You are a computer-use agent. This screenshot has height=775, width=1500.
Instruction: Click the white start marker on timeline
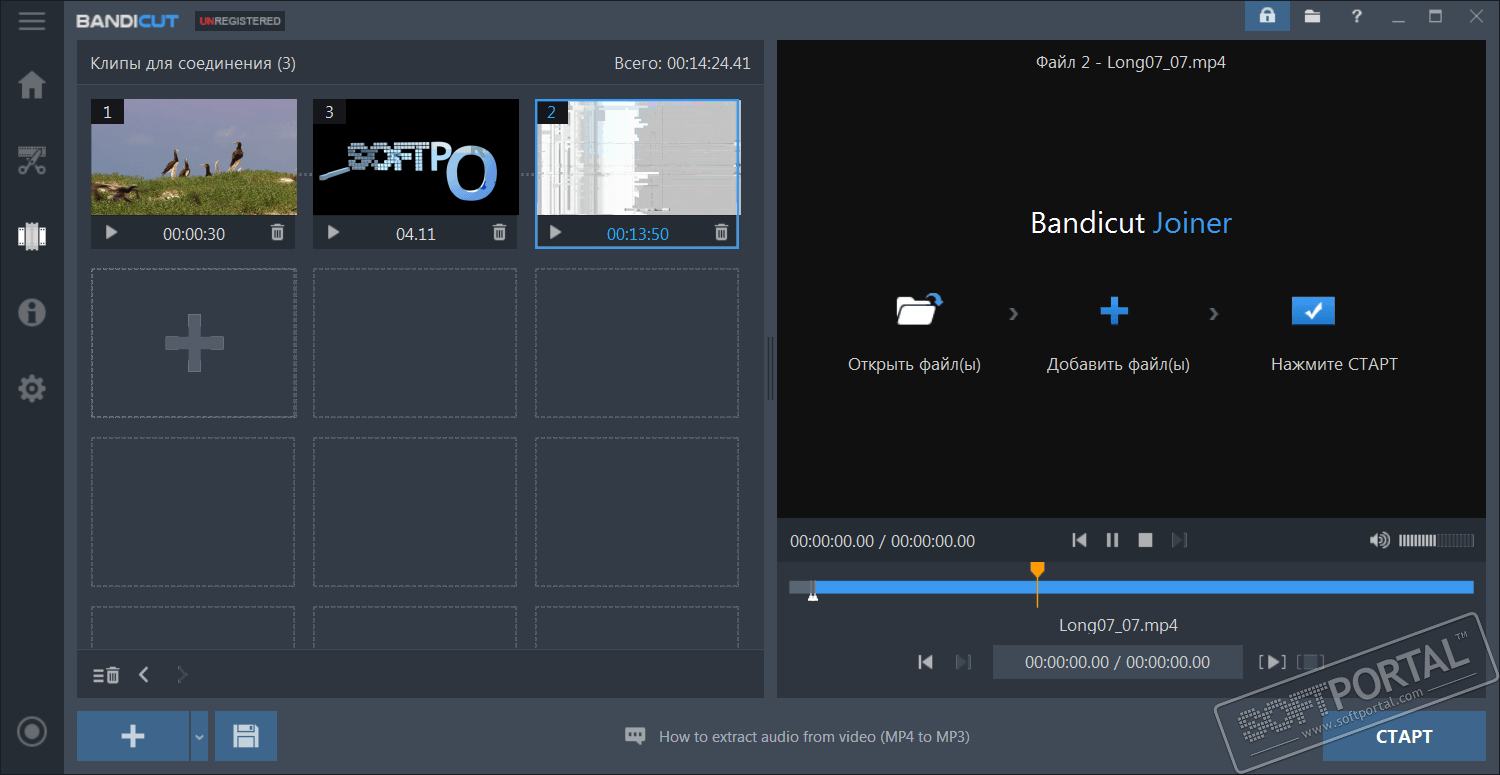[x=813, y=596]
